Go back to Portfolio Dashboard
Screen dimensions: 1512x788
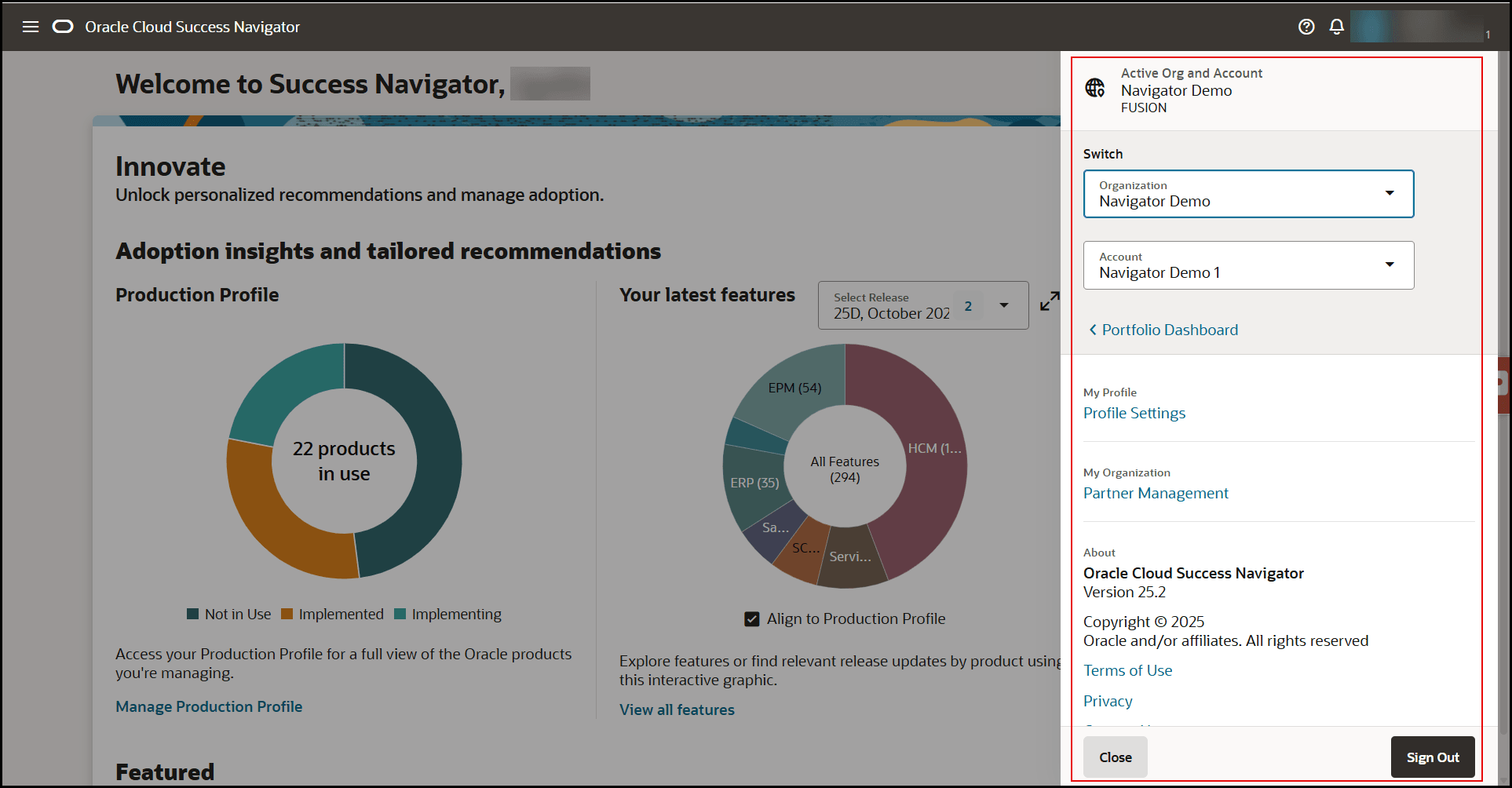1163,330
